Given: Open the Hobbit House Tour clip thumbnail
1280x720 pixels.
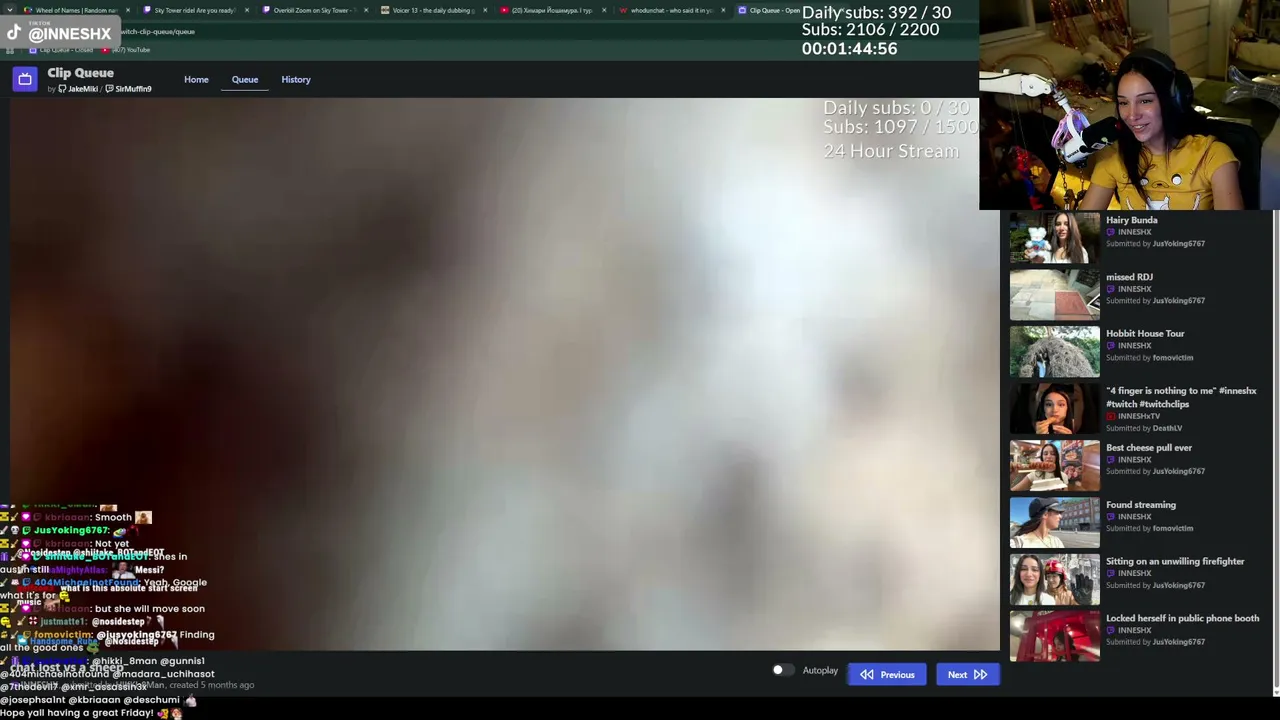Looking at the screenshot, I should point(1054,352).
